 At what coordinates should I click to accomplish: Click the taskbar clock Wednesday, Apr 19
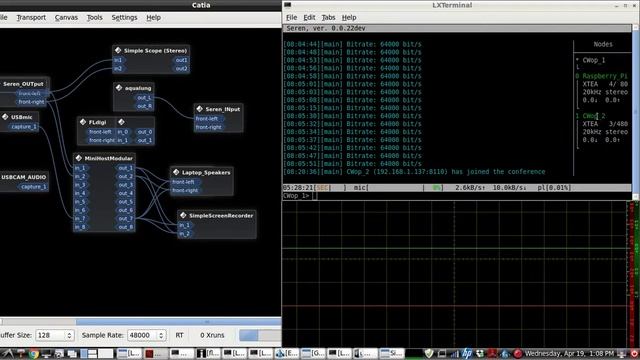point(569,353)
